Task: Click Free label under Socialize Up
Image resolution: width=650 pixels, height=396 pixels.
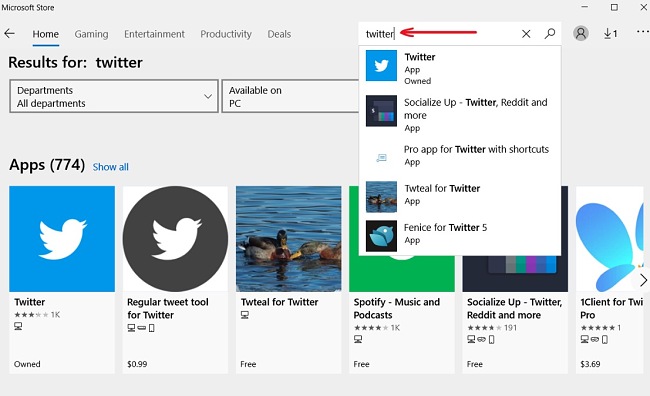Action: (475, 364)
